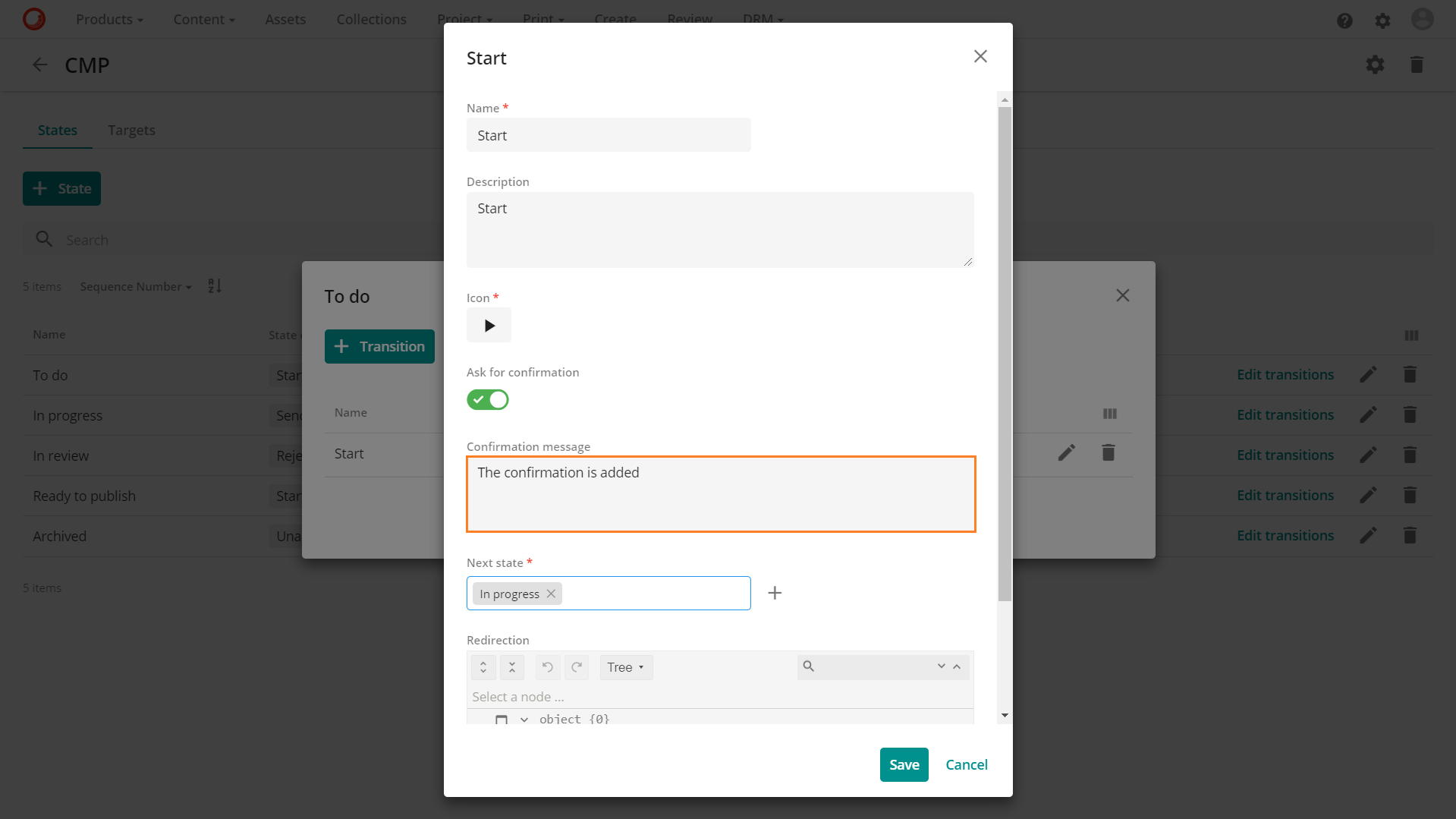Expand all nodes in the Redirection tree toolbar
1456x819 pixels.
483,667
